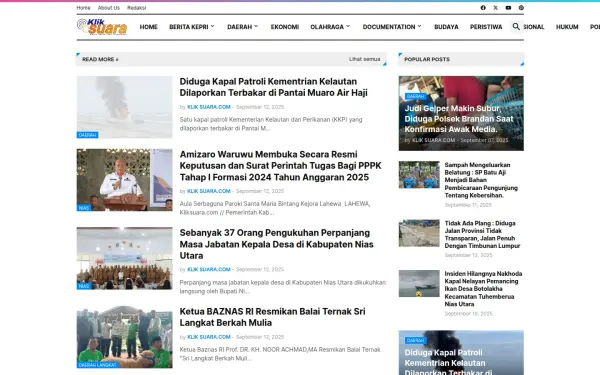Click KLIK SUARA.COM author under Kepala Desa article
The image size is (600, 375).
tap(209, 269)
